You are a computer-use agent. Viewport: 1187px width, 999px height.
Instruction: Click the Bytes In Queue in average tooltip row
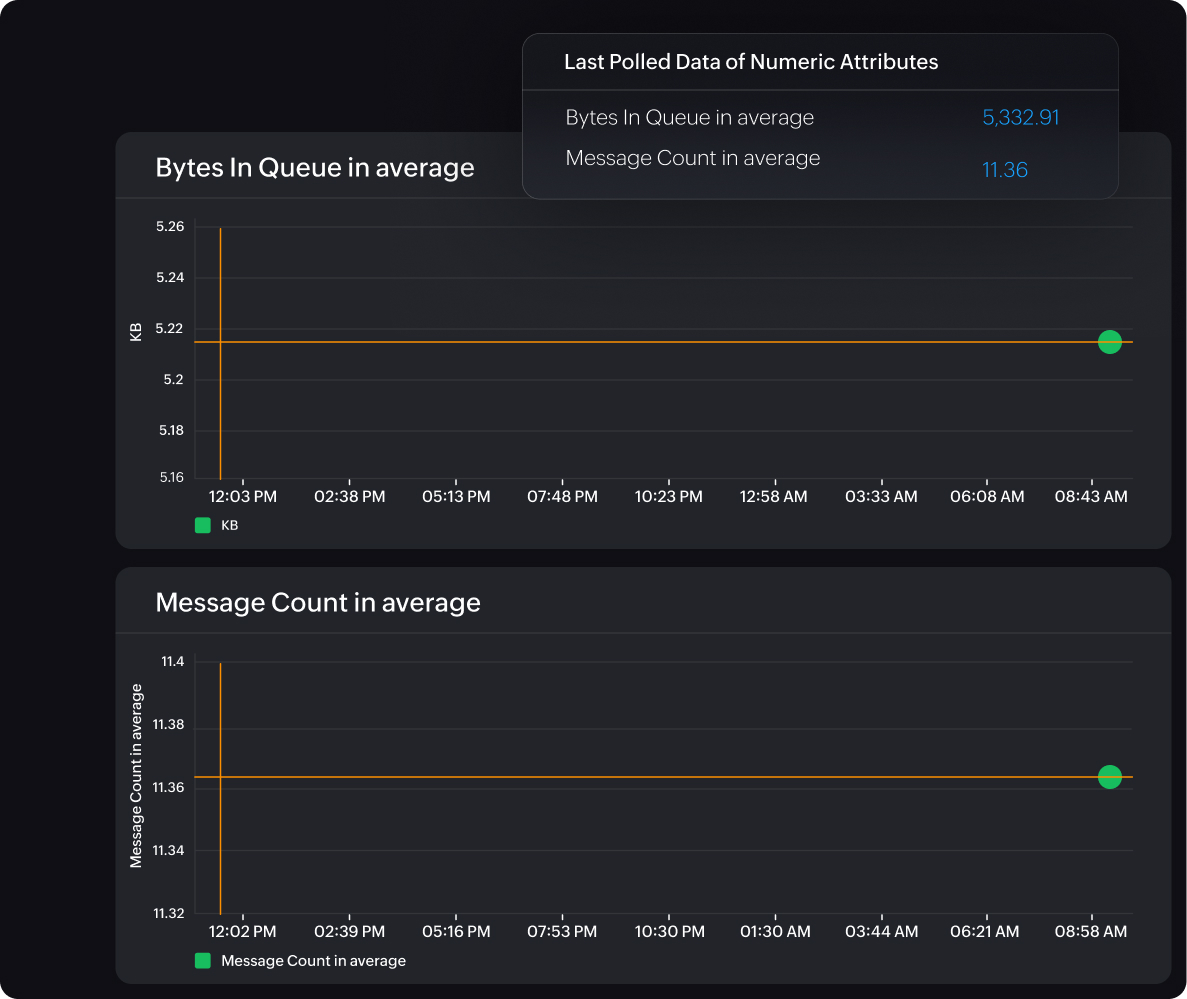[689, 117]
